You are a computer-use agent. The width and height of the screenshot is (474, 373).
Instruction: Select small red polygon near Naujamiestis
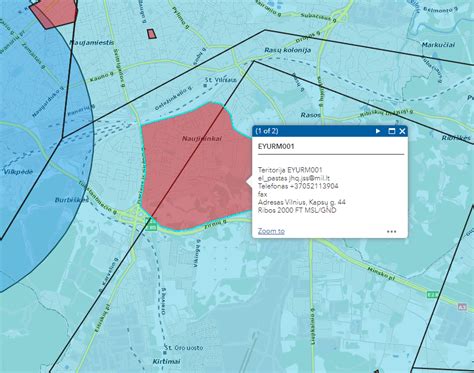tap(151, 33)
